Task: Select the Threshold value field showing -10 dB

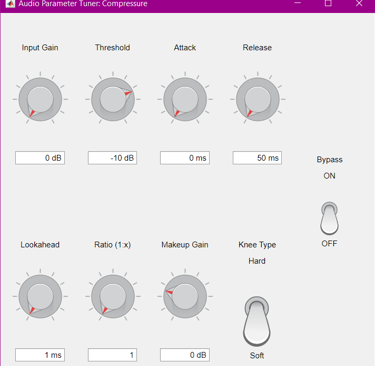Action: [x=112, y=158]
